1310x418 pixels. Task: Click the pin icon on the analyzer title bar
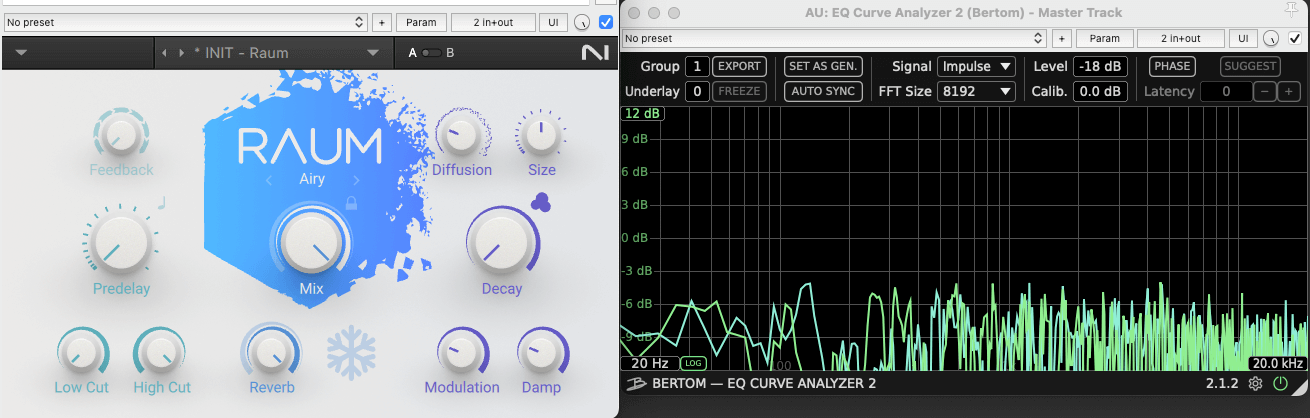(1292, 12)
